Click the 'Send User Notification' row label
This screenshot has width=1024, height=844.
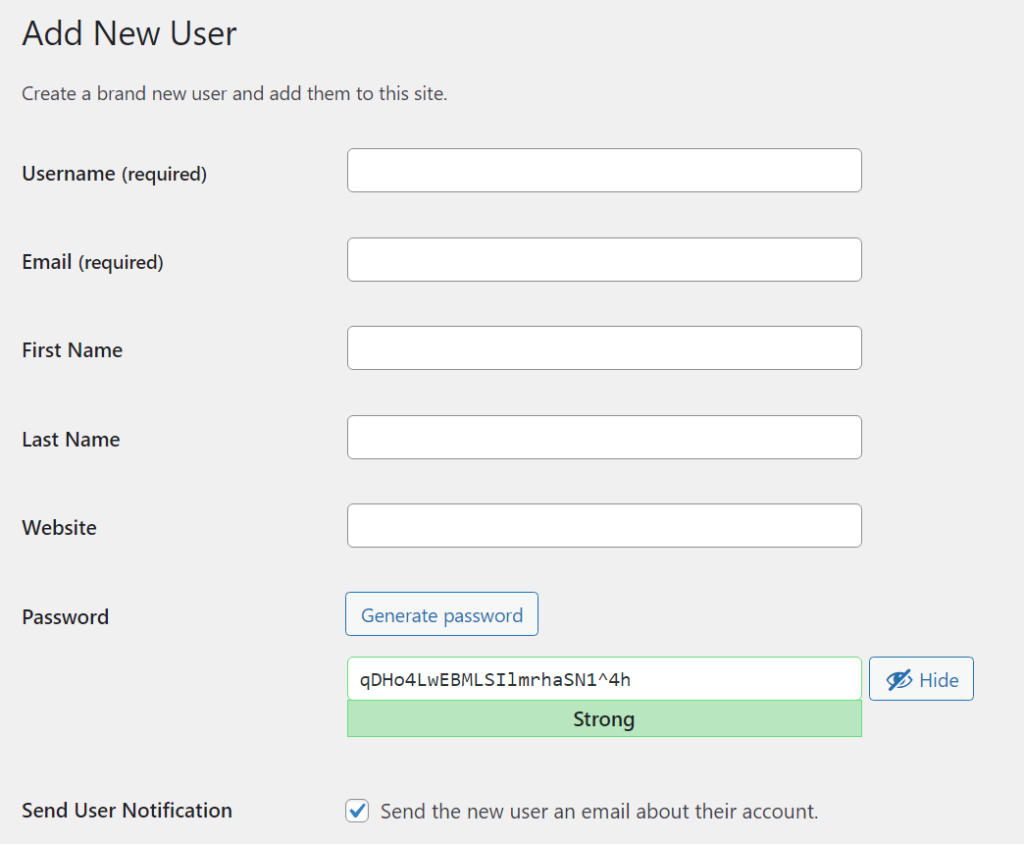[x=127, y=810]
